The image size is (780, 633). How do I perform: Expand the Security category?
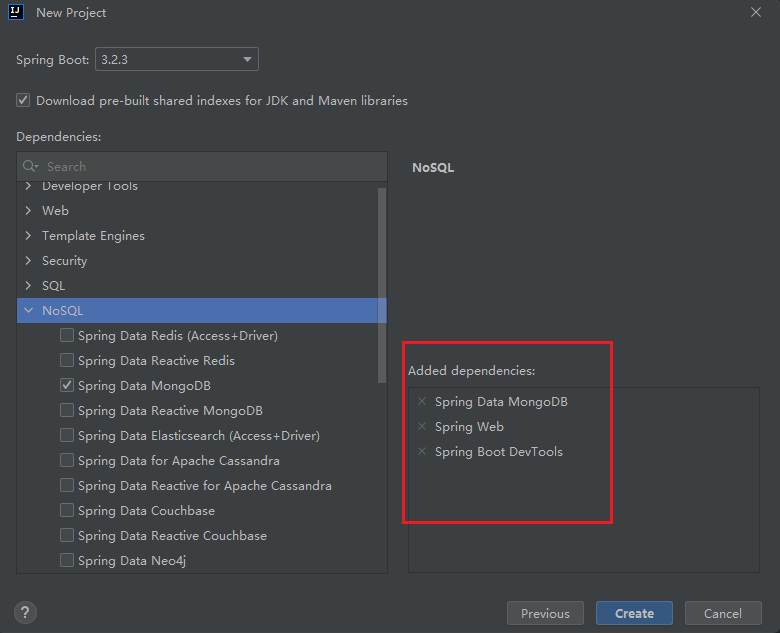coord(28,260)
